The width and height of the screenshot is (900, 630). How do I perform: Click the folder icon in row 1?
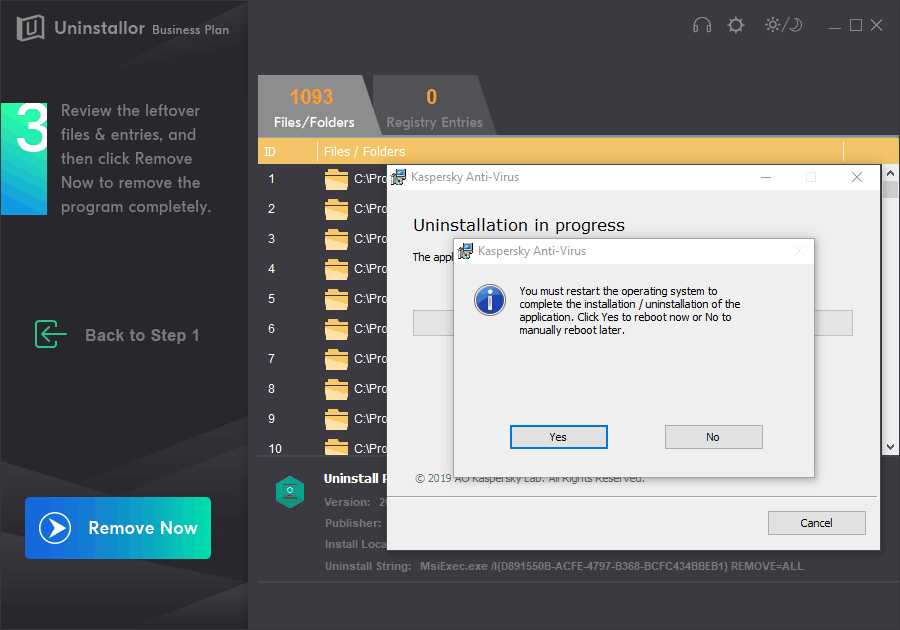click(336, 179)
